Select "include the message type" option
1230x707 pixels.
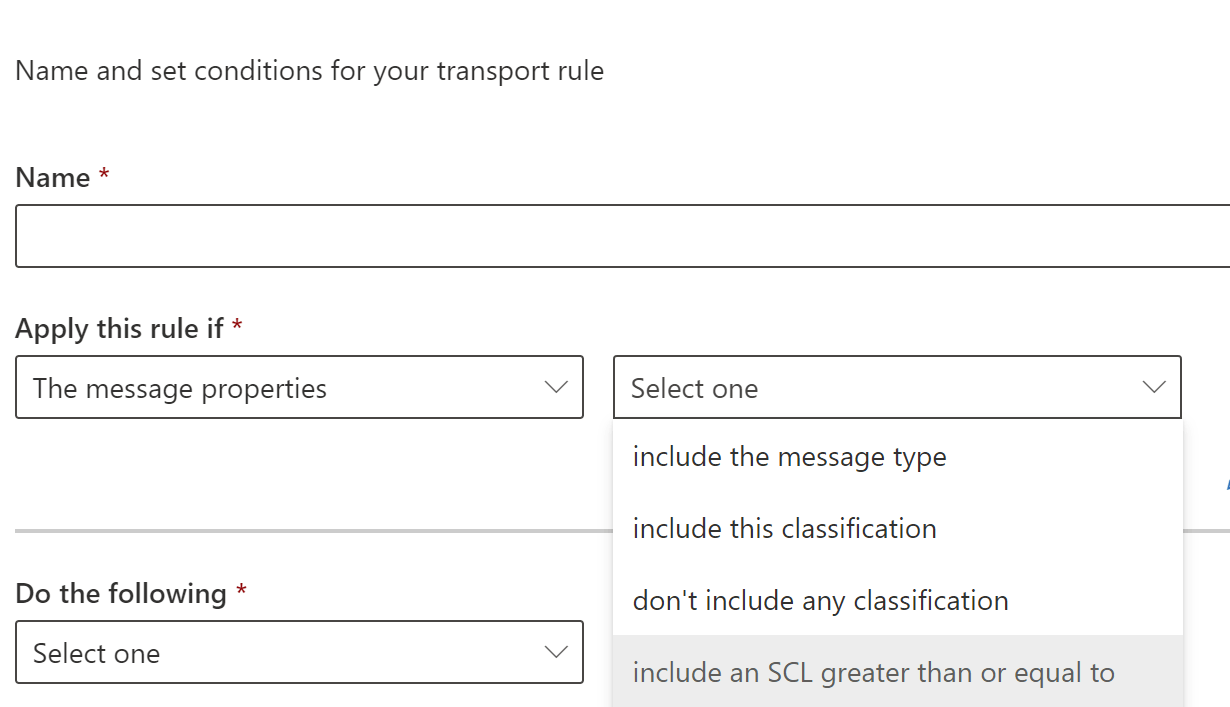(x=789, y=456)
